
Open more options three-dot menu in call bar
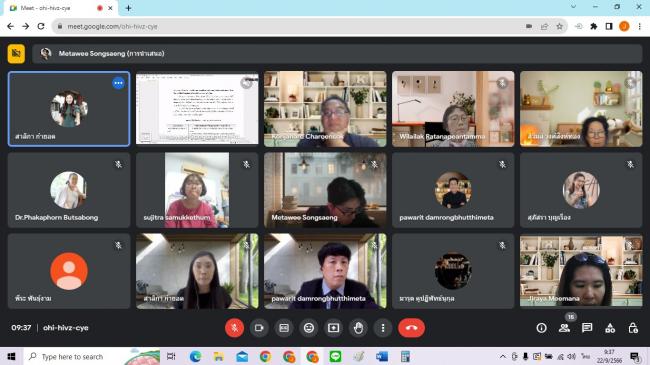[383, 328]
